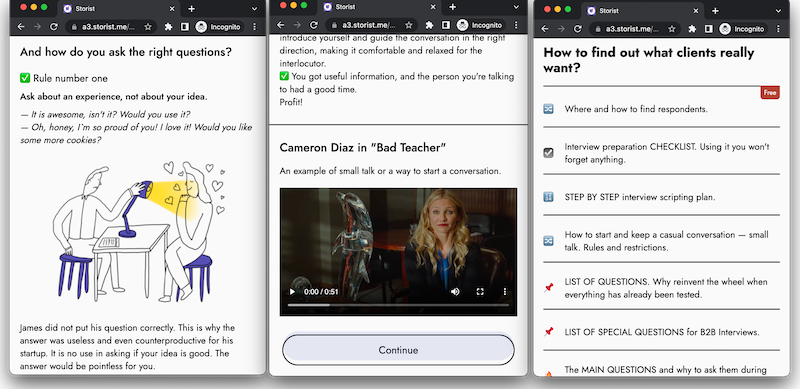Screen dimensions: 800x389
Task: Click 'Rule number one' text
Action: click(x=70, y=78)
